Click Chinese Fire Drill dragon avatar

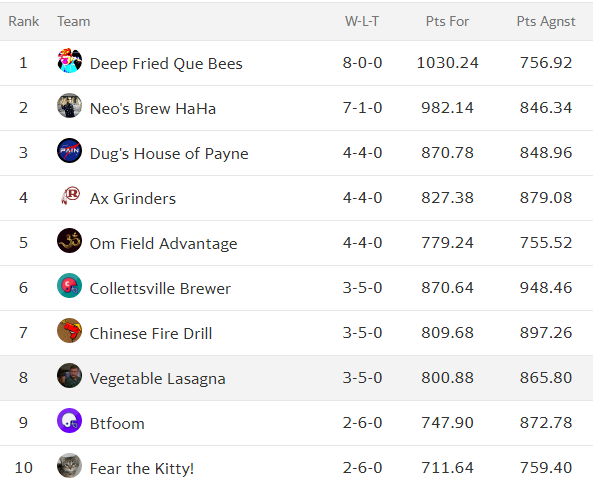[x=70, y=330]
